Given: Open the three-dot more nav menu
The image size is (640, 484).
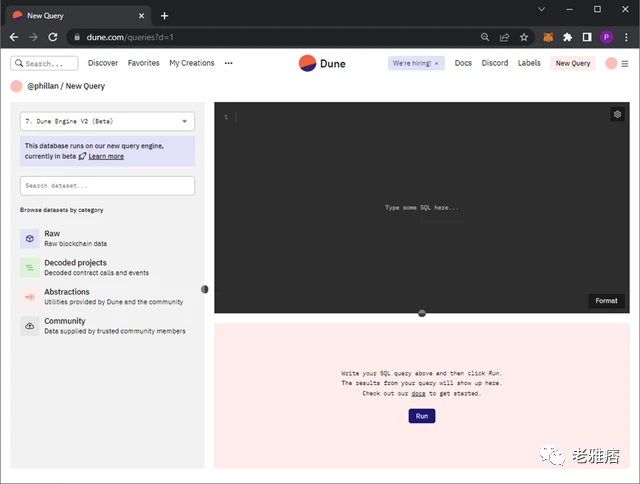Looking at the screenshot, I should click(x=229, y=63).
